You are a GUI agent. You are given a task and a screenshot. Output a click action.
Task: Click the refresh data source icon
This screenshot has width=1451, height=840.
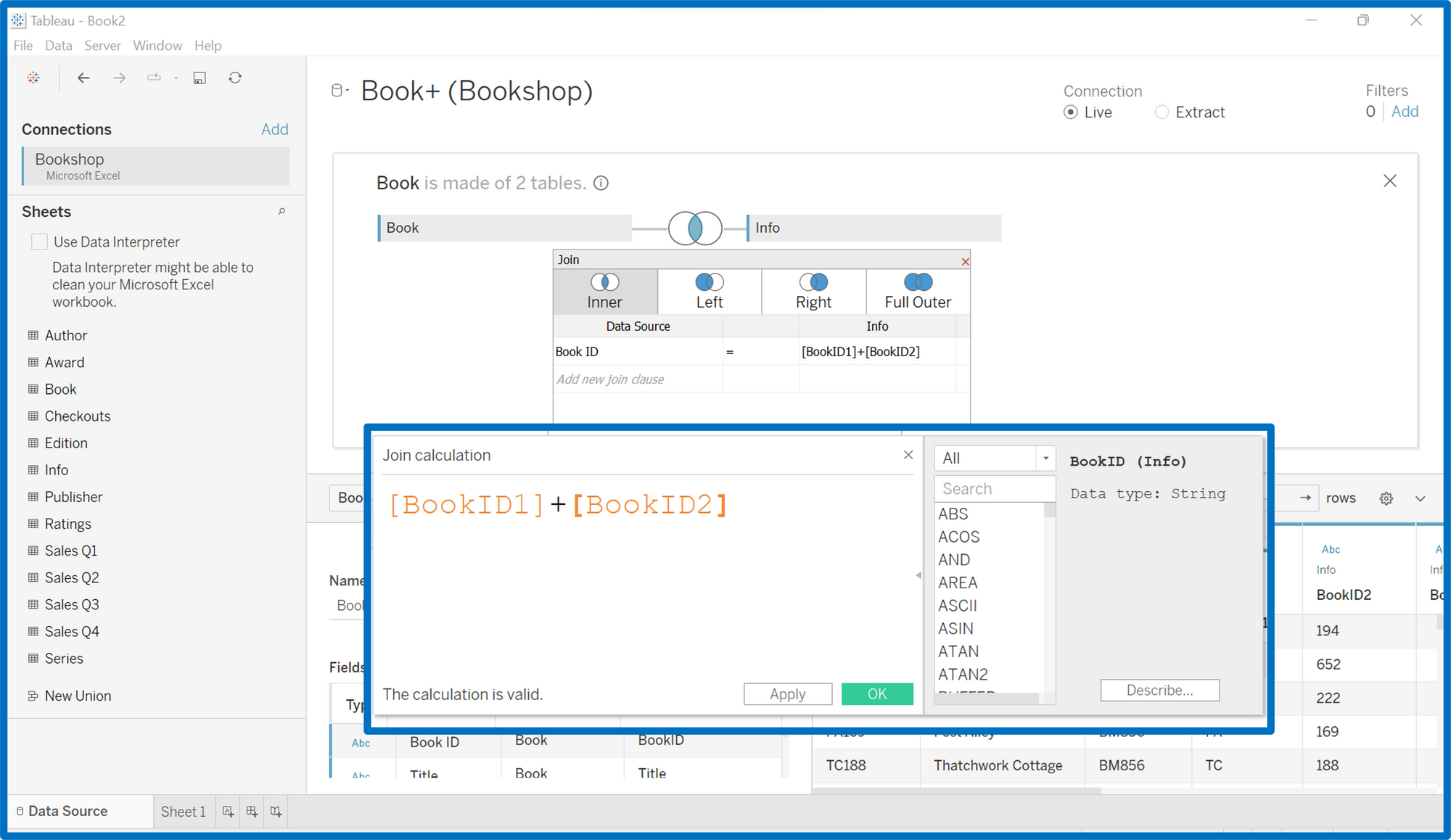235,78
